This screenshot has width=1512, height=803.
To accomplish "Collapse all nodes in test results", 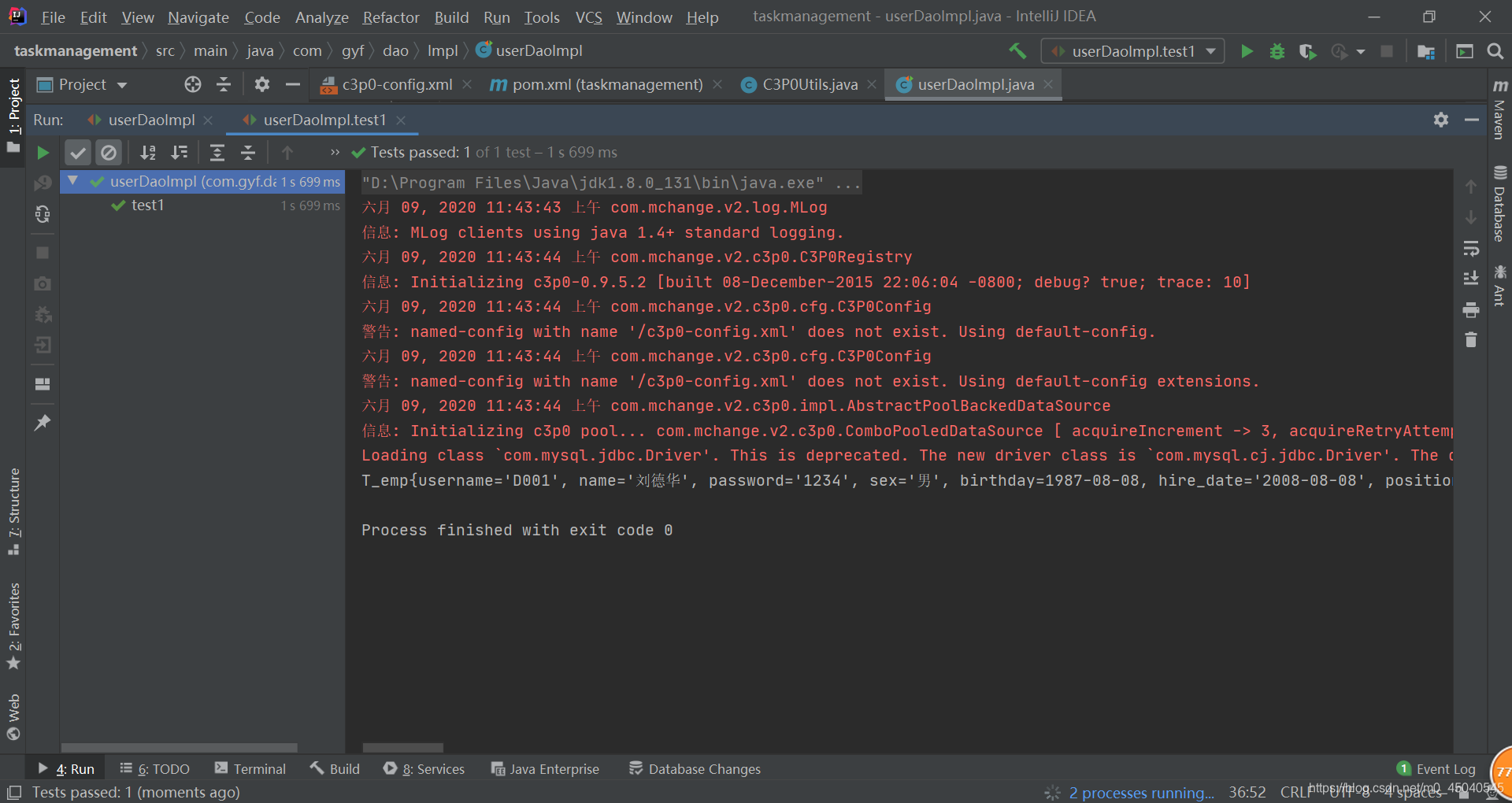I will [x=248, y=152].
